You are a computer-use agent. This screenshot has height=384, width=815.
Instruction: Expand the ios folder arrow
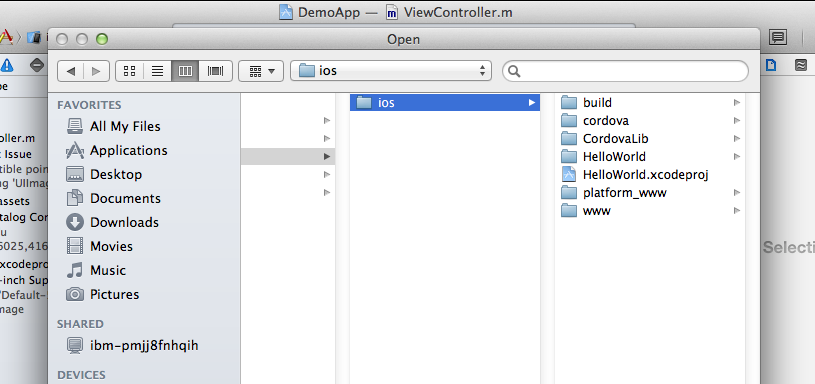pos(531,103)
